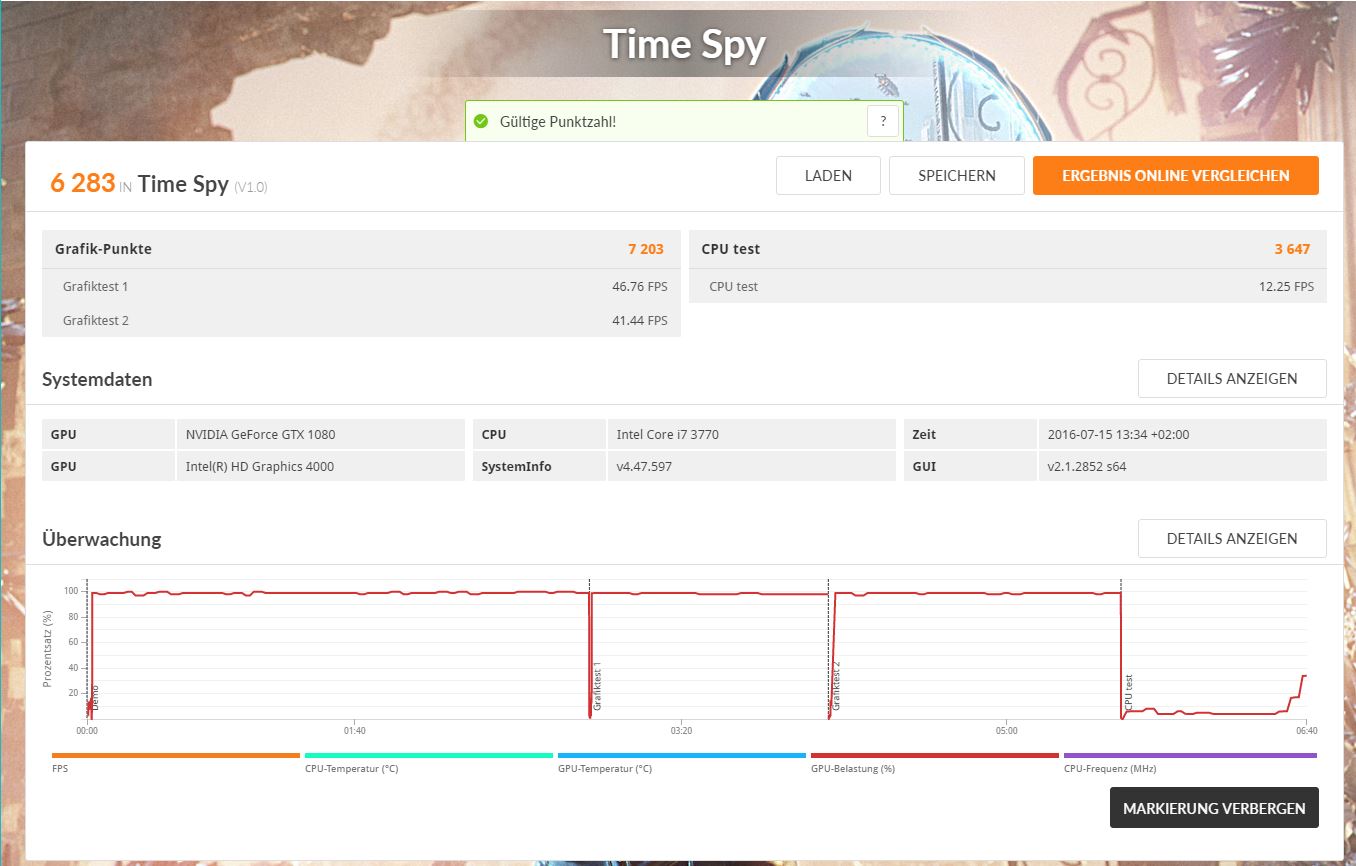
Task: Select the Demo marker in the chart
Action: pyautogui.click(x=95, y=699)
